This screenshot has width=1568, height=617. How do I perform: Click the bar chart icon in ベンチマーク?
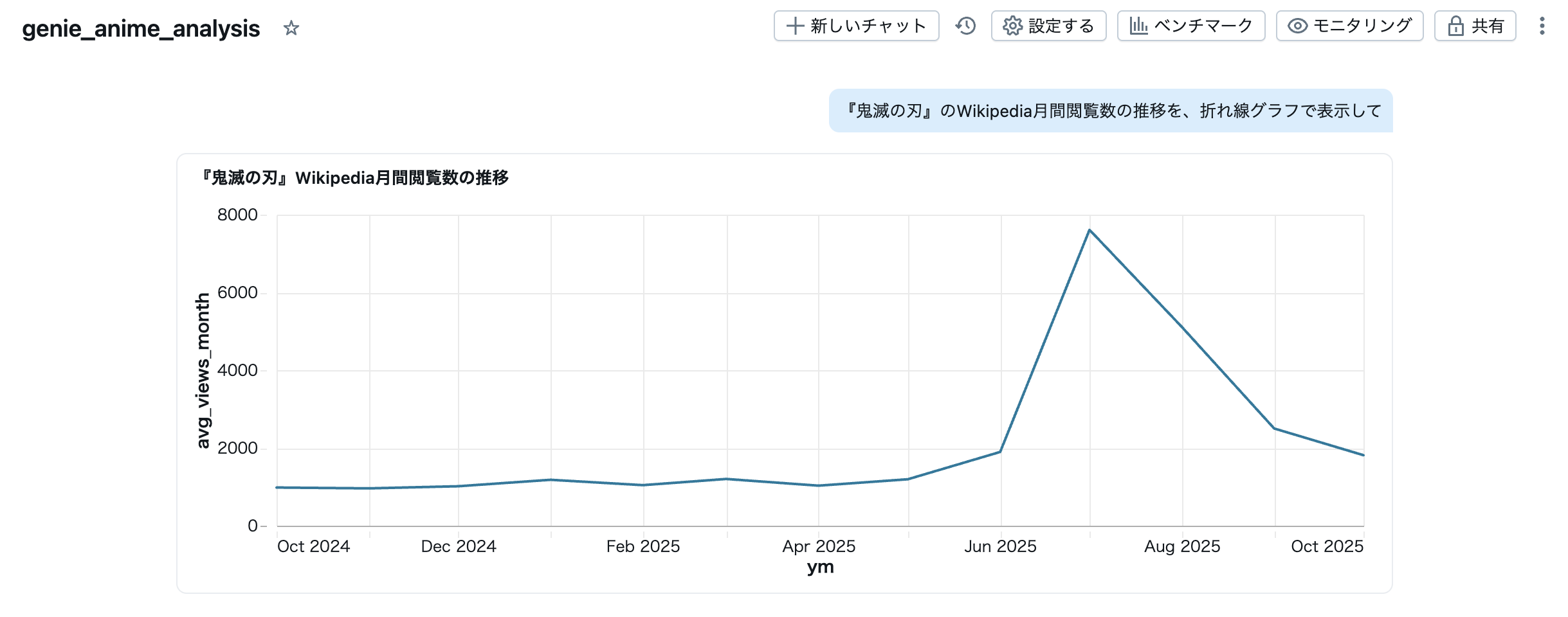click(1138, 26)
